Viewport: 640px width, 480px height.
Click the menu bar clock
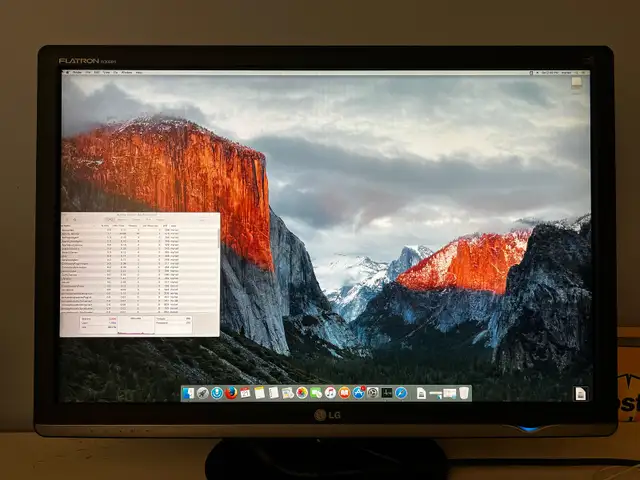(550, 73)
